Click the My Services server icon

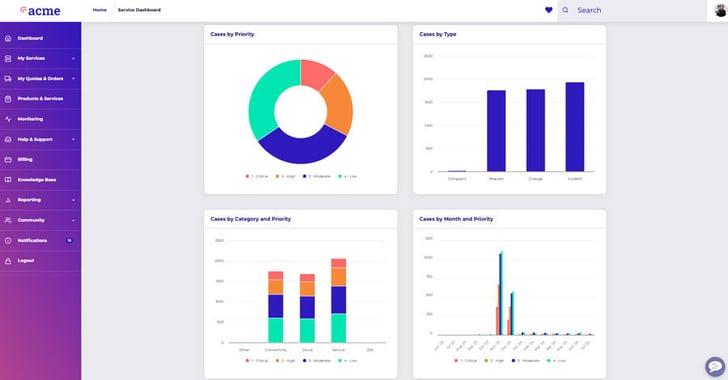8,59
